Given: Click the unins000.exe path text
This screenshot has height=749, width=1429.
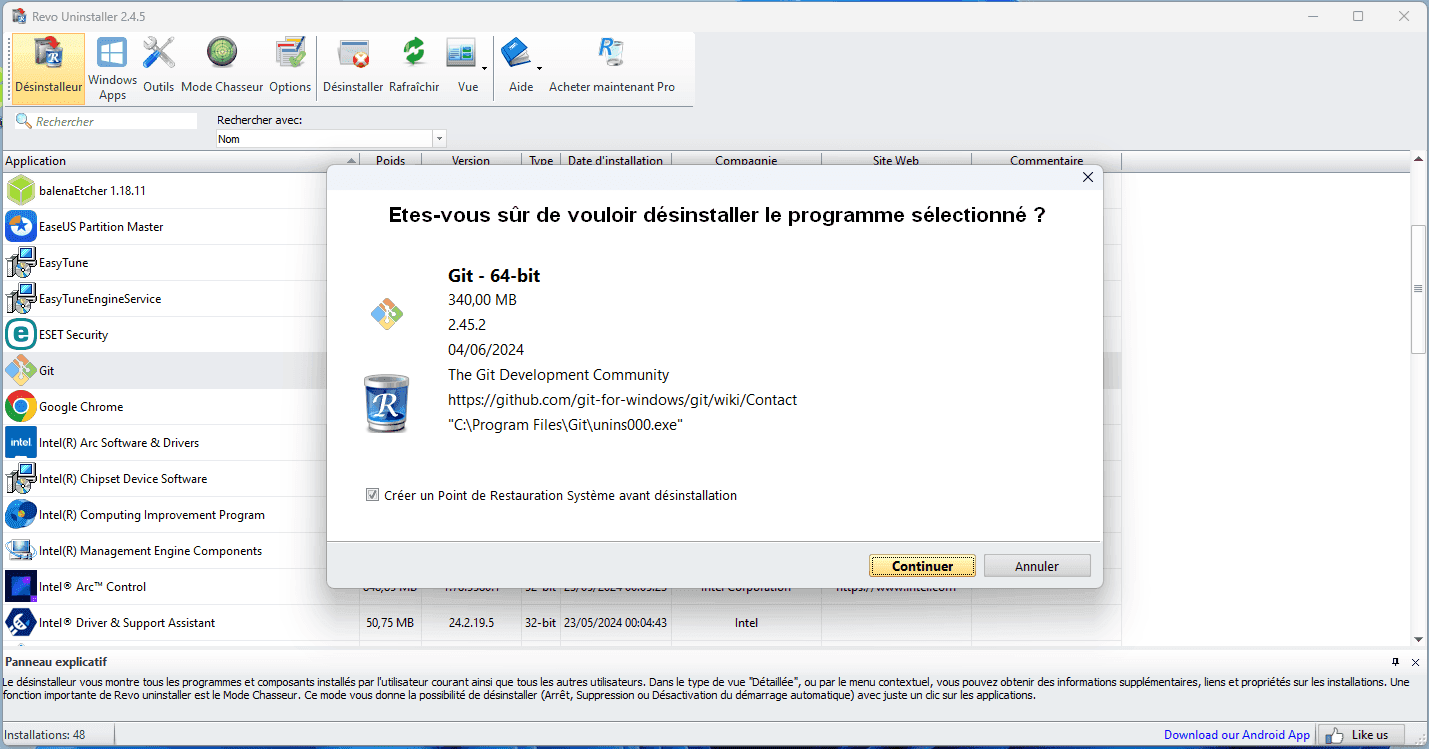Looking at the screenshot, I should pyautogui.click(x=565, y=425).
